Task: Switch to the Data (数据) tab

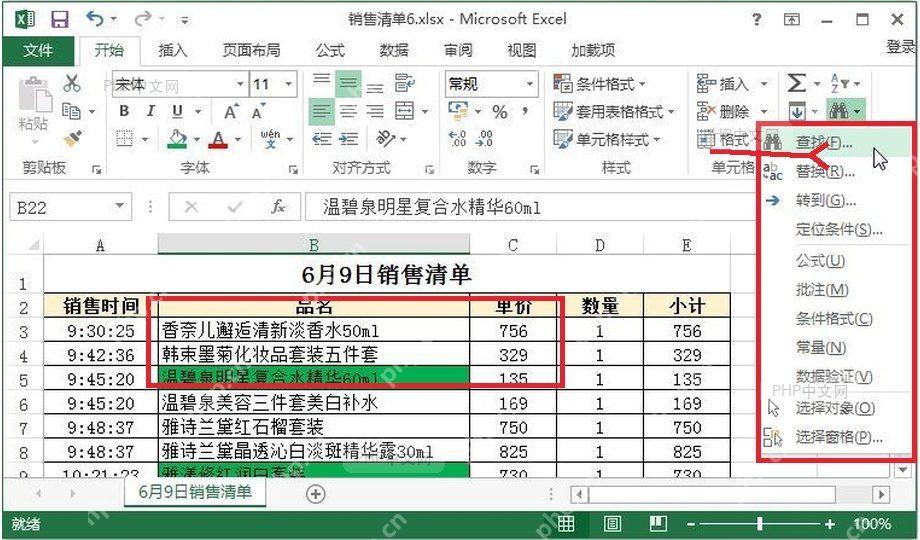Action: coord(394,50)
